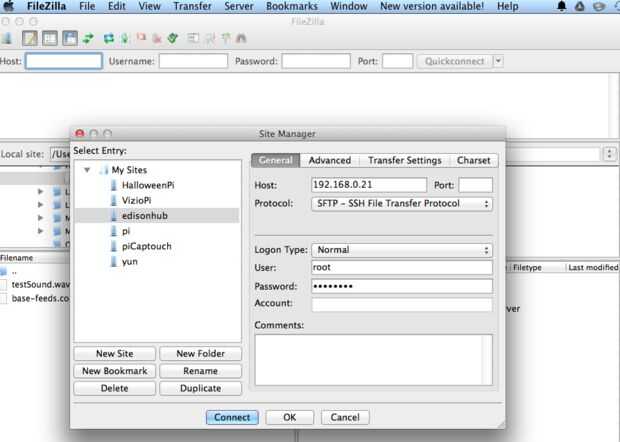Switch to the General tab
This screenshot has height=442, width=620.
point(276,161)
